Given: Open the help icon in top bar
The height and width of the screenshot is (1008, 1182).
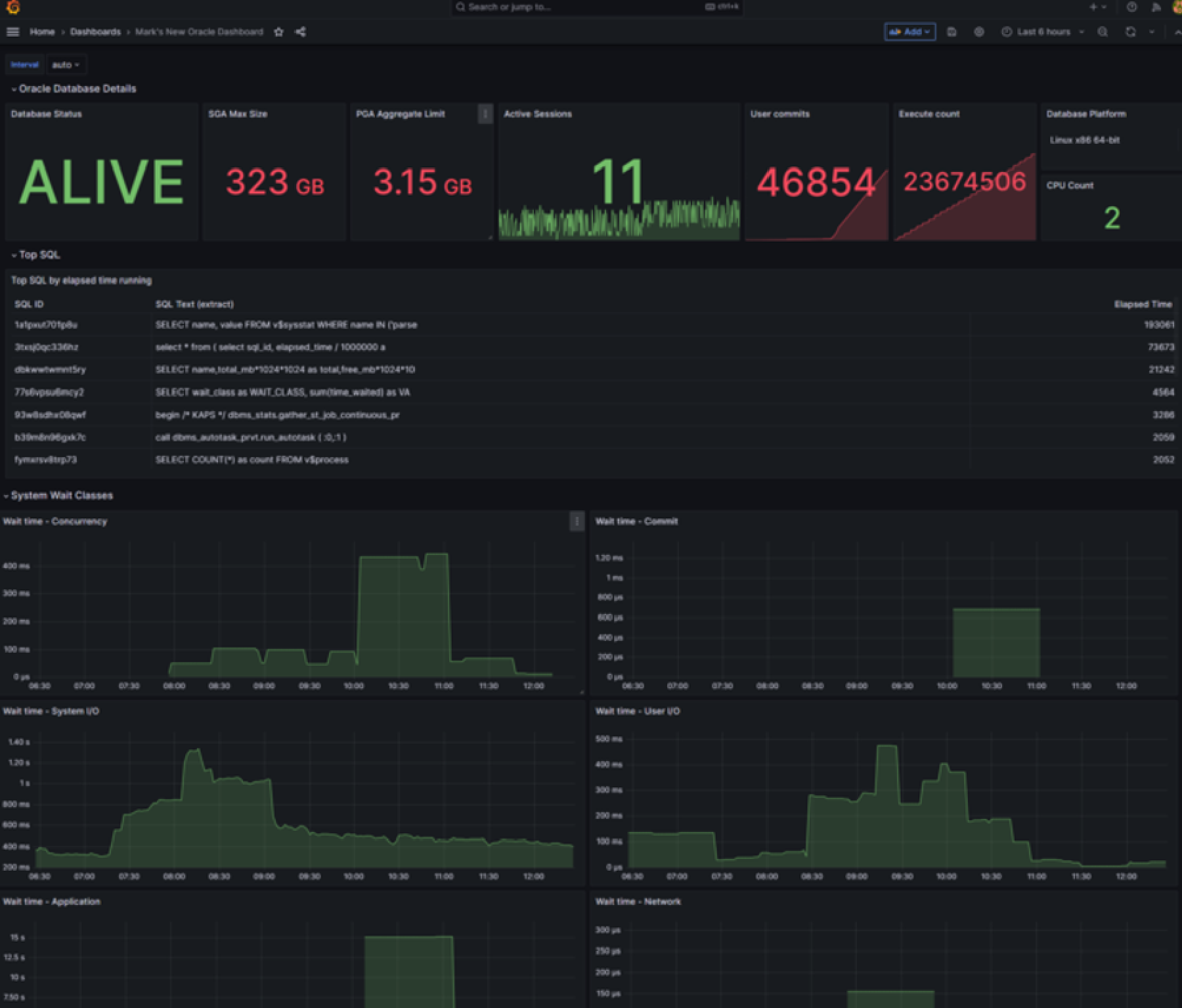Looking at the screenshot, I should [1131, 7].
